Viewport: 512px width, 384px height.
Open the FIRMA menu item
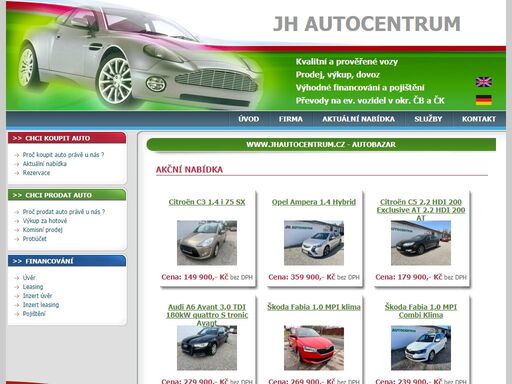[x=291, y=119]
